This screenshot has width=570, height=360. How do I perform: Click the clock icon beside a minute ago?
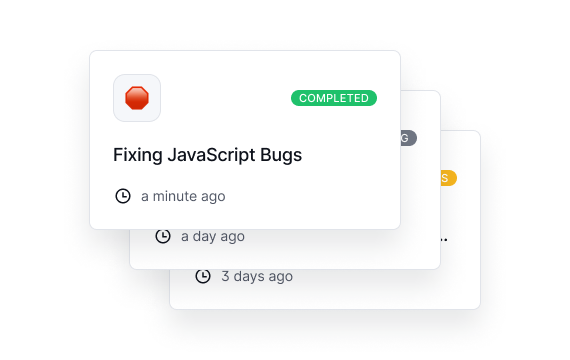coord(123,196)
